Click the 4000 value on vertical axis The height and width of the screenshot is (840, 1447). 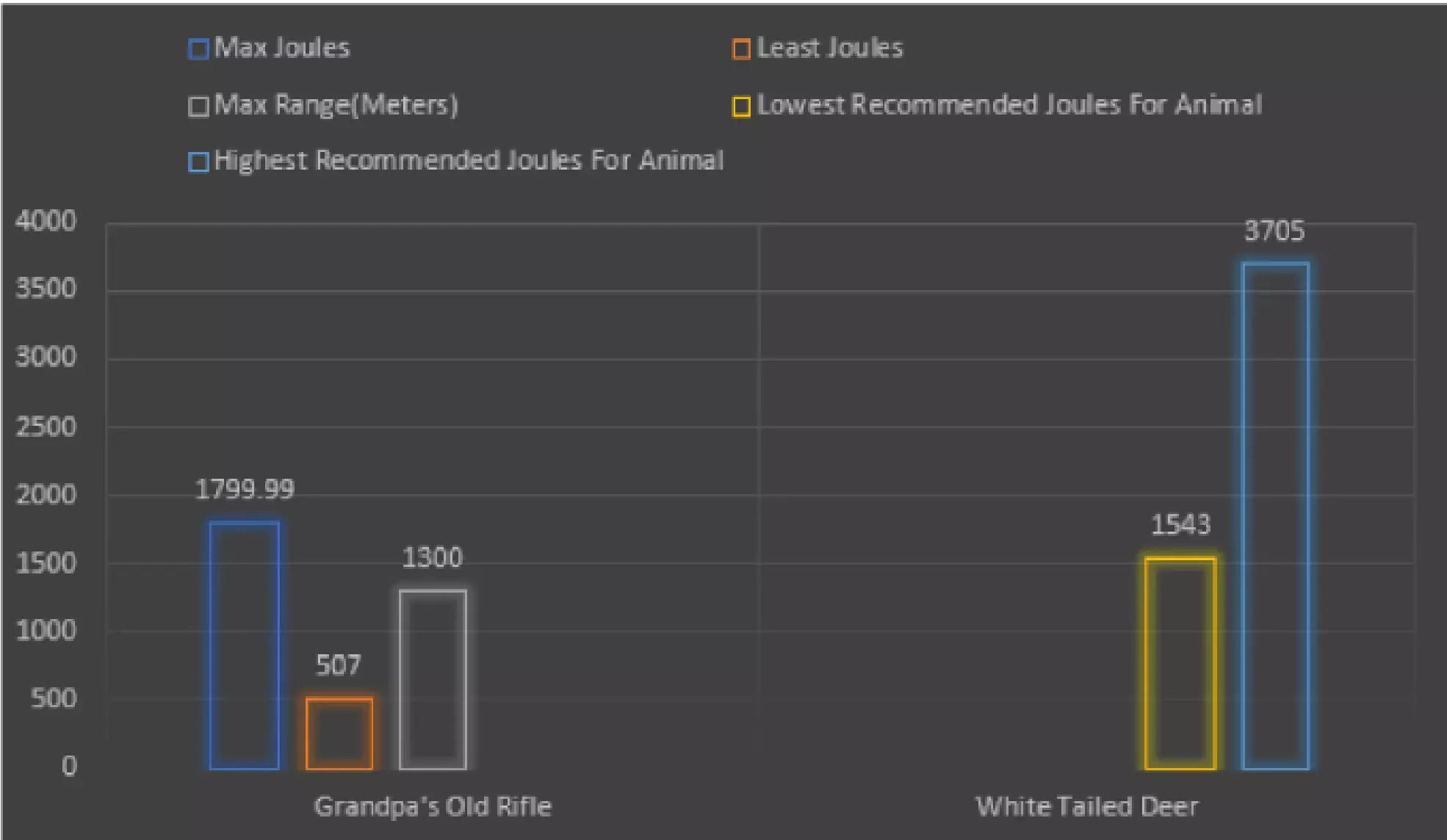46,222
